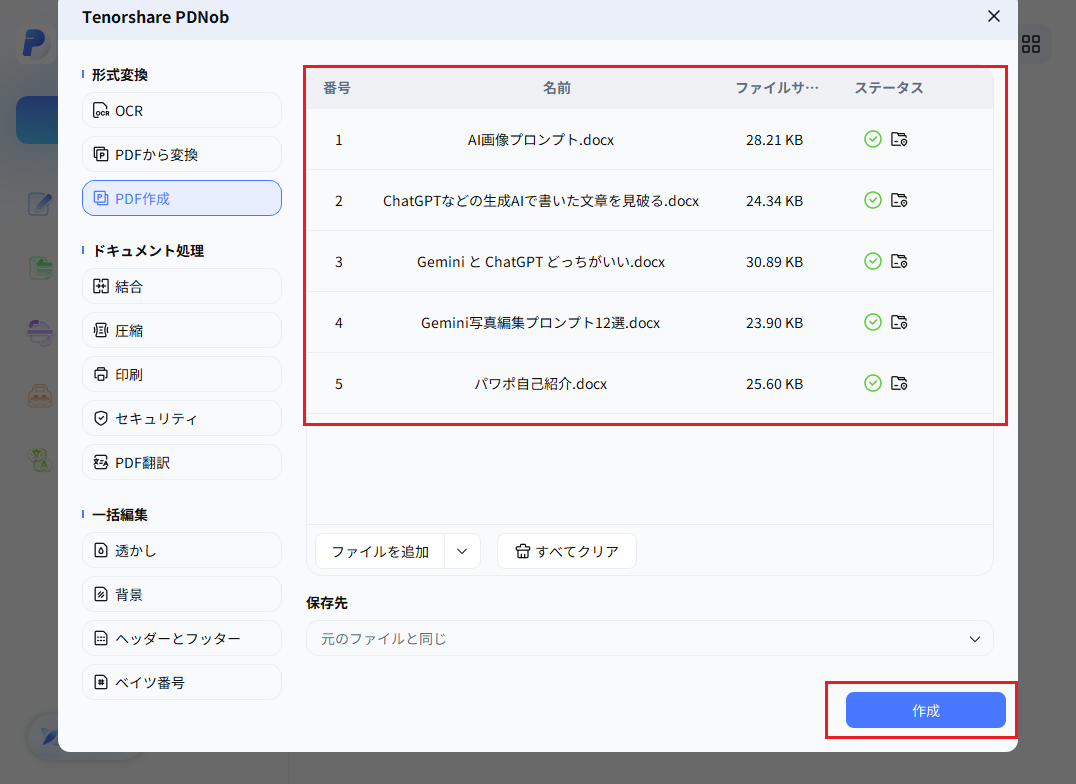Viewport: 1076px width, 784px height.
Task: Click the すべてクリア button
Action: coord(567,551)
